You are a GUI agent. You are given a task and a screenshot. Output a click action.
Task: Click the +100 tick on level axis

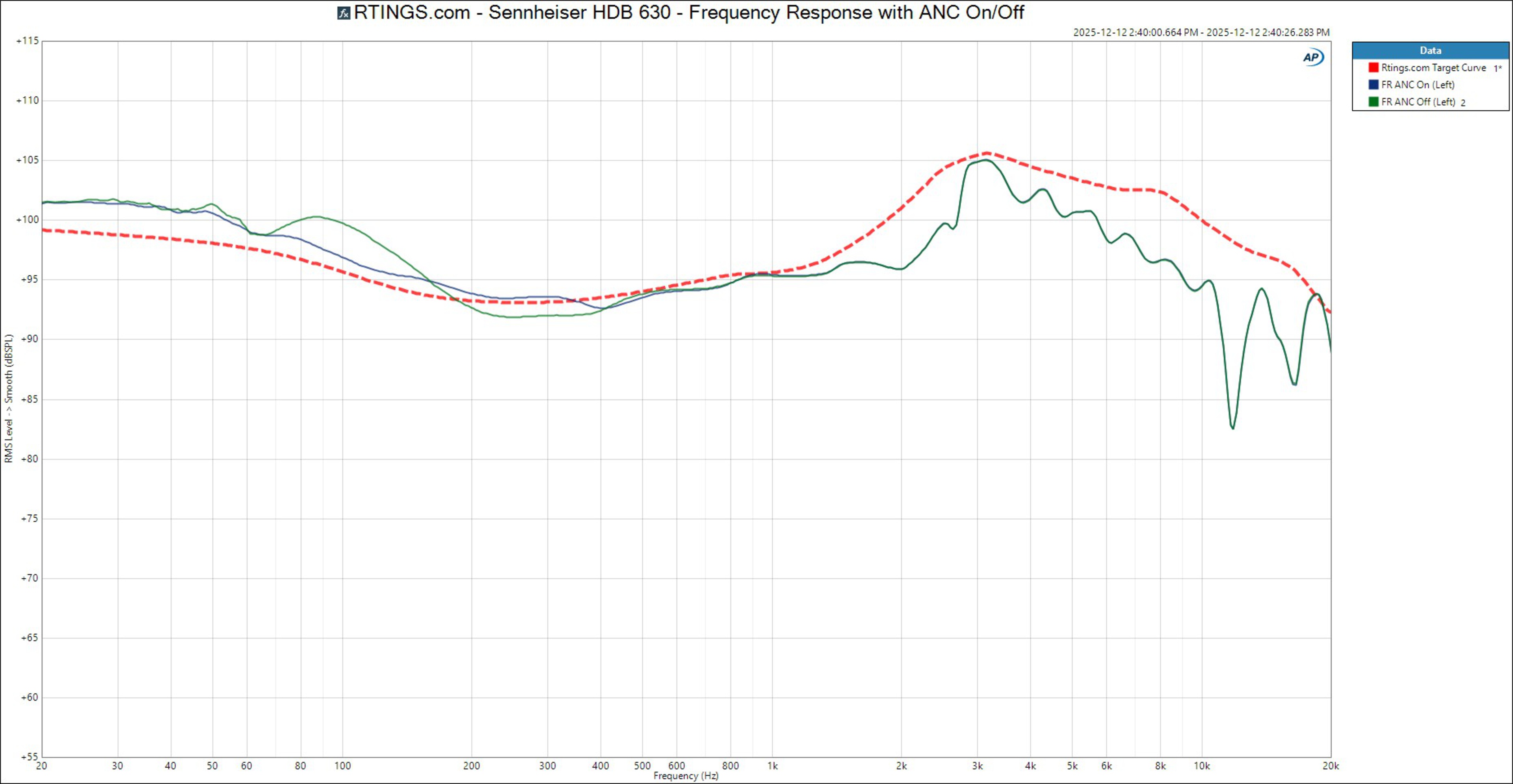coord(27,219)
